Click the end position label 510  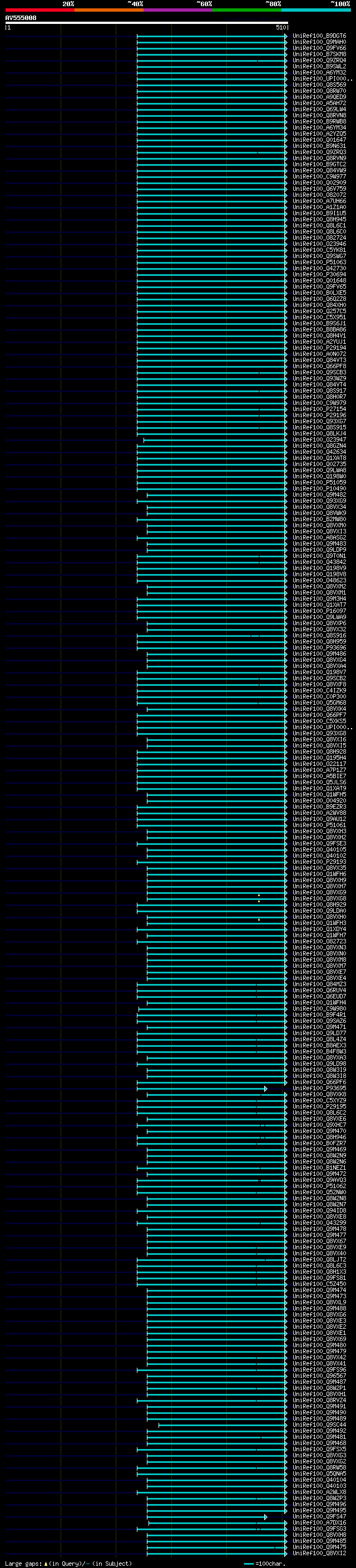280,27
